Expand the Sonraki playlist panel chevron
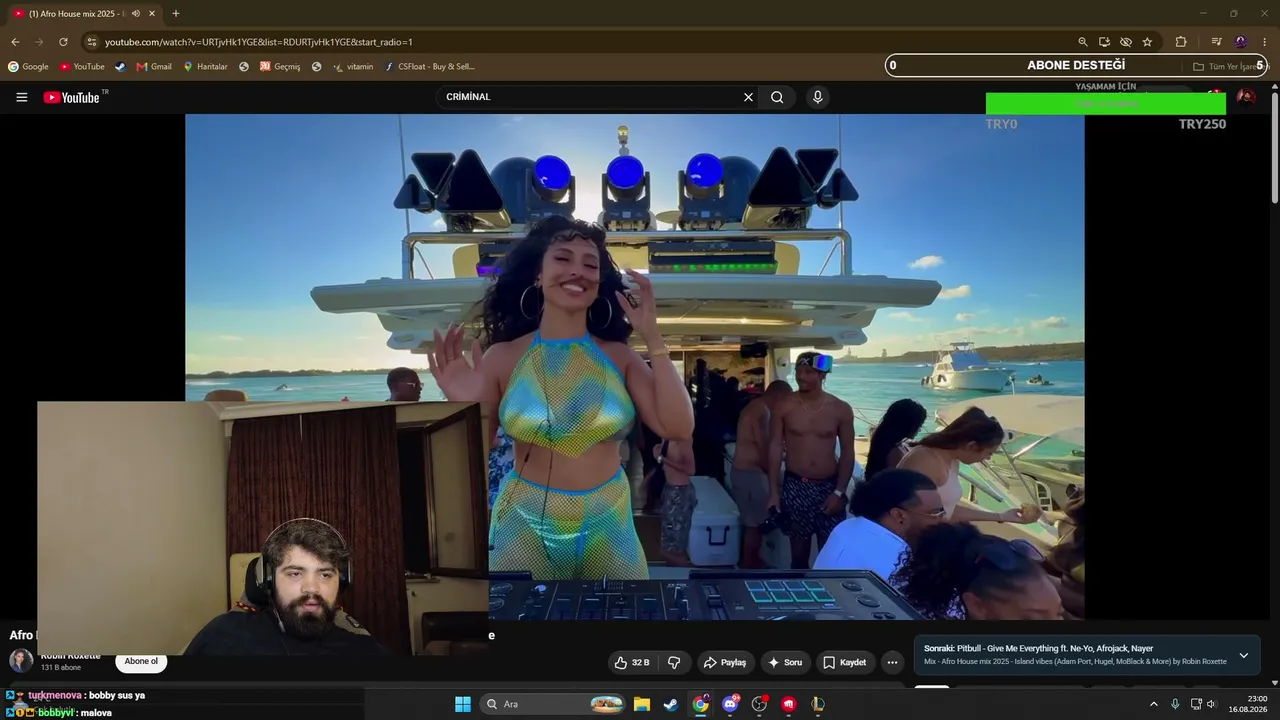1280x720 pixels. 1244,655
